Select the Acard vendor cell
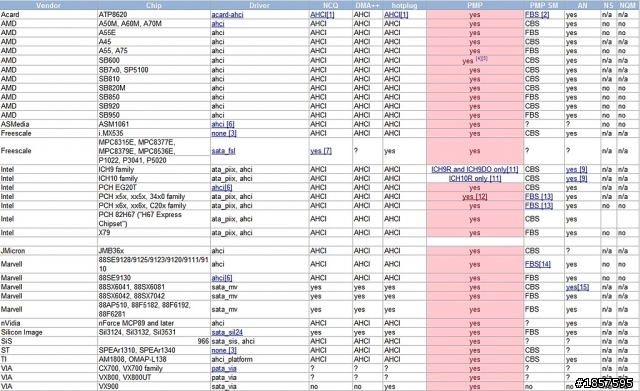This screenshot has width=640, height=391. pos(49,15)
